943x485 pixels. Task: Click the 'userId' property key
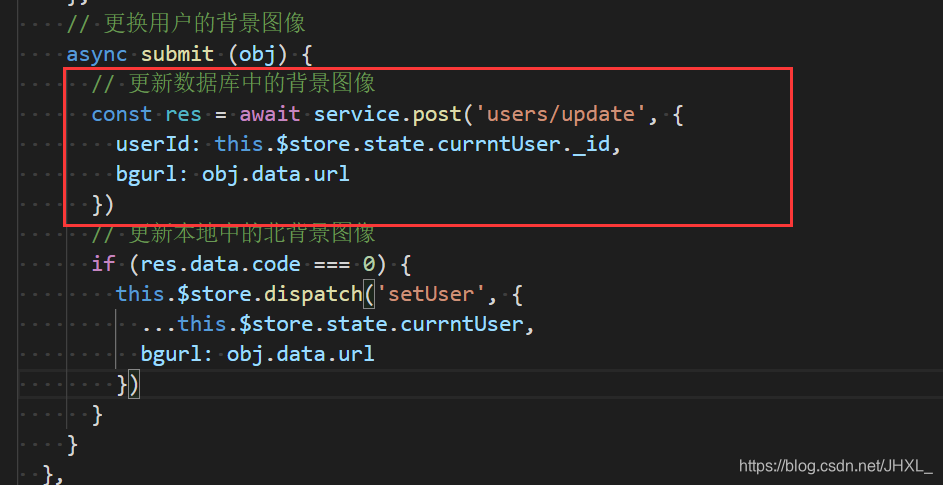click(153, 144)
